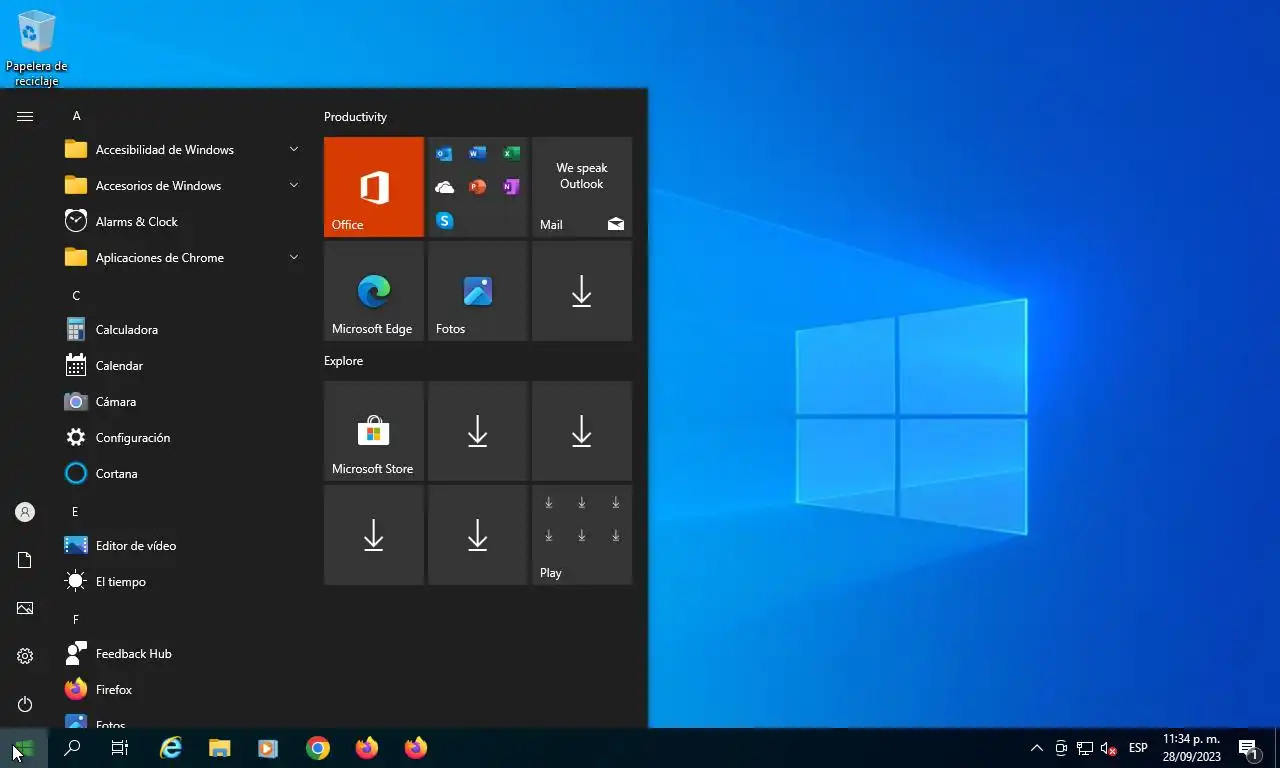The image size is (1280, 768).
Task: Select Papelera de reciclaje desktop icon
Action: tap(37, 48)
